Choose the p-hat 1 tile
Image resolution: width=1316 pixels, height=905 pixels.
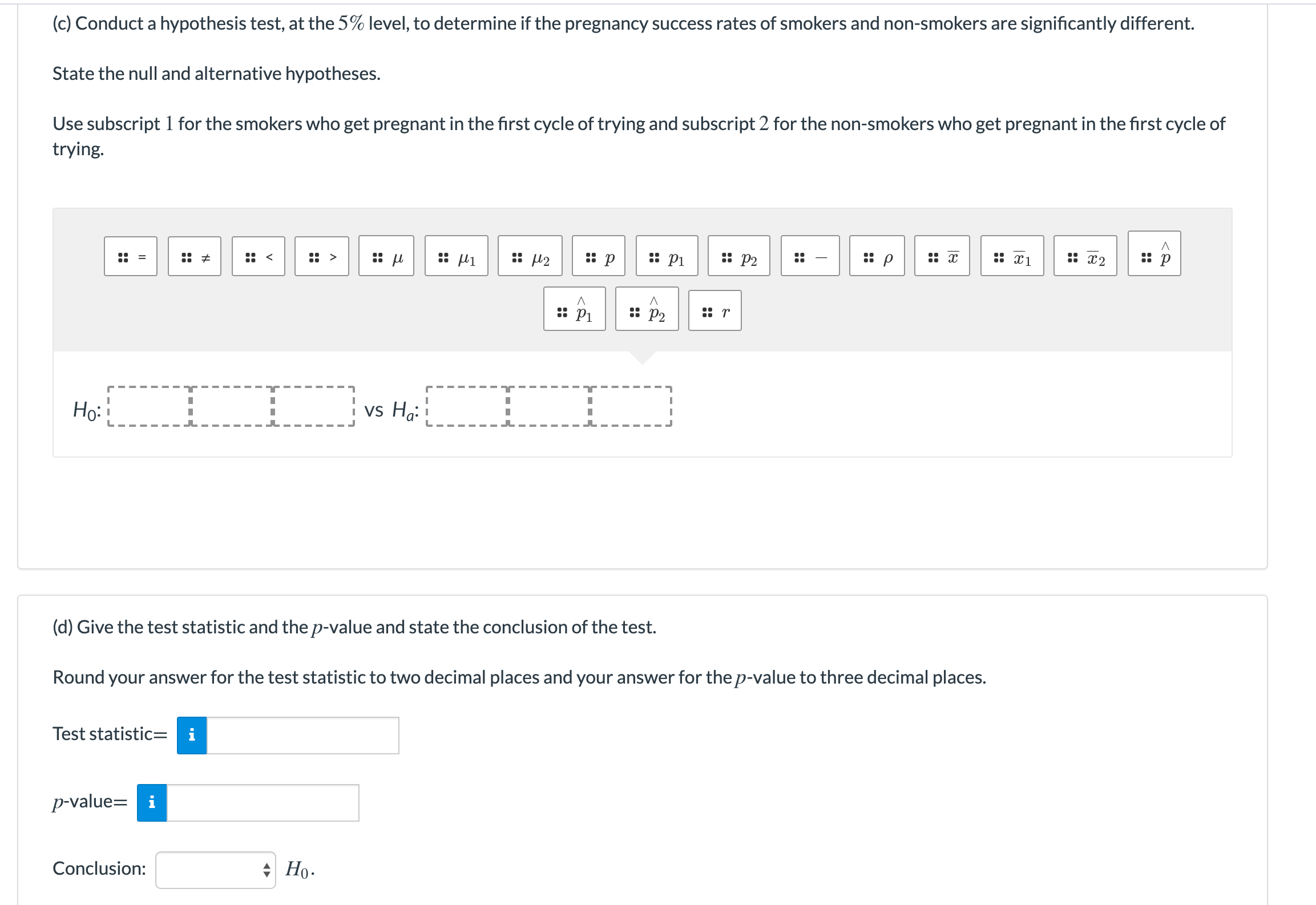pos(575,309)
